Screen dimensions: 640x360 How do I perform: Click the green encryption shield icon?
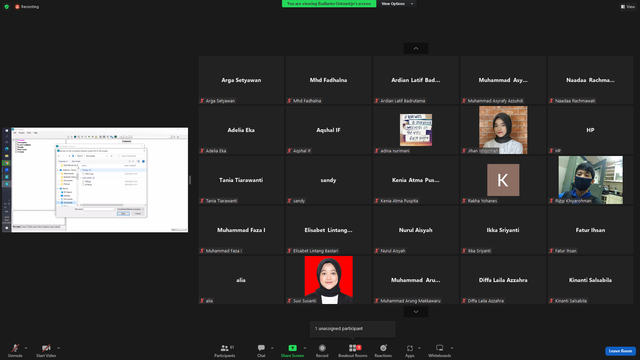[x=7, y=7]
